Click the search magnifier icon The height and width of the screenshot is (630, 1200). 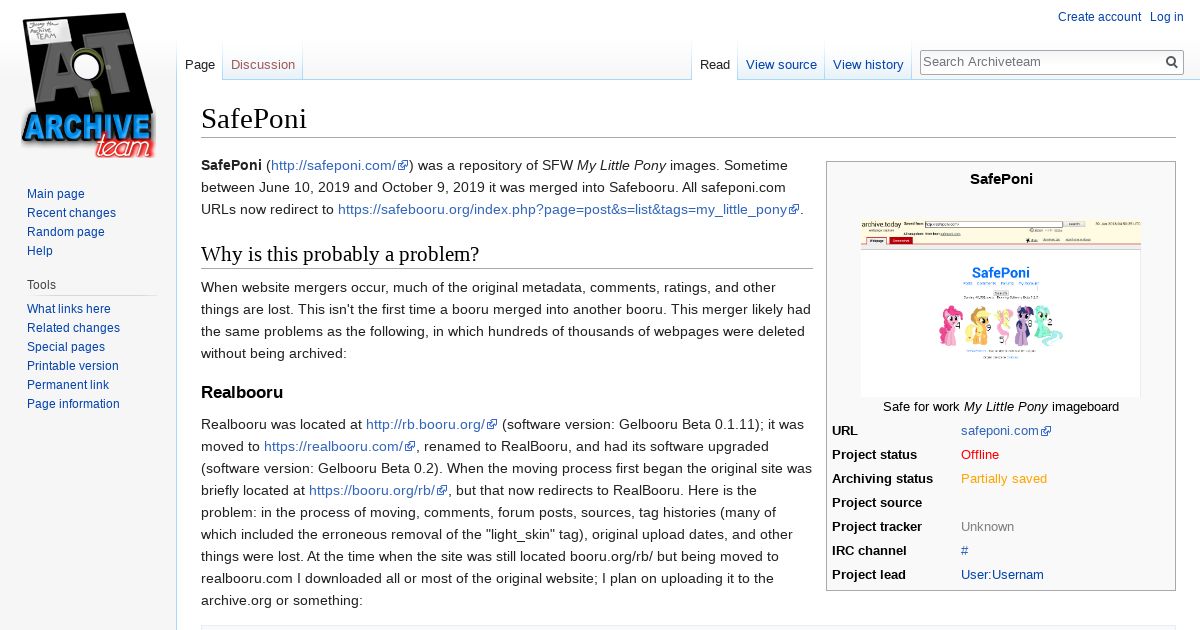coord(1172,62)
